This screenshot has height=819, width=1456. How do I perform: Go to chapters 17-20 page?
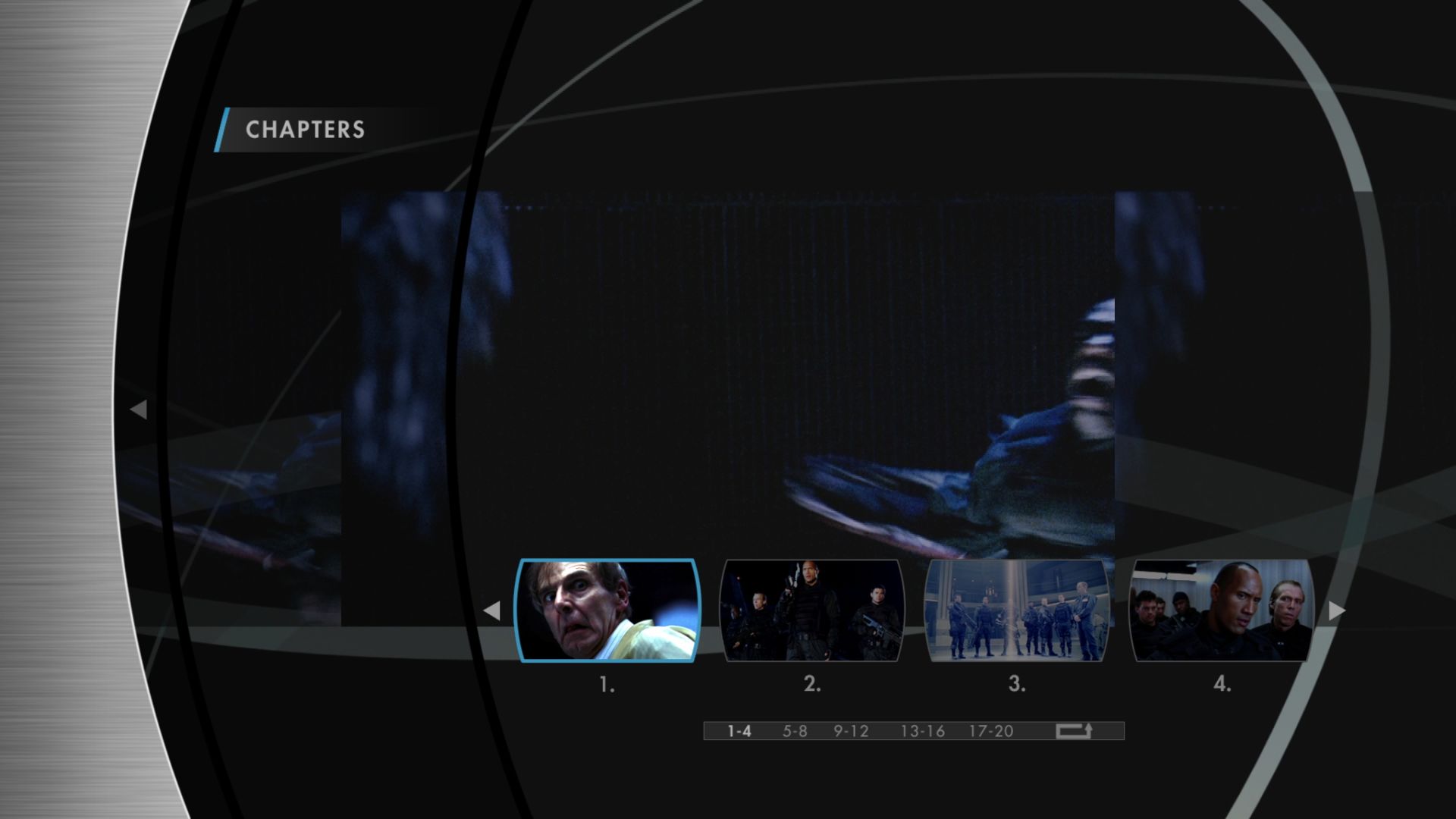pyautogui.click(x=991, y=731)
